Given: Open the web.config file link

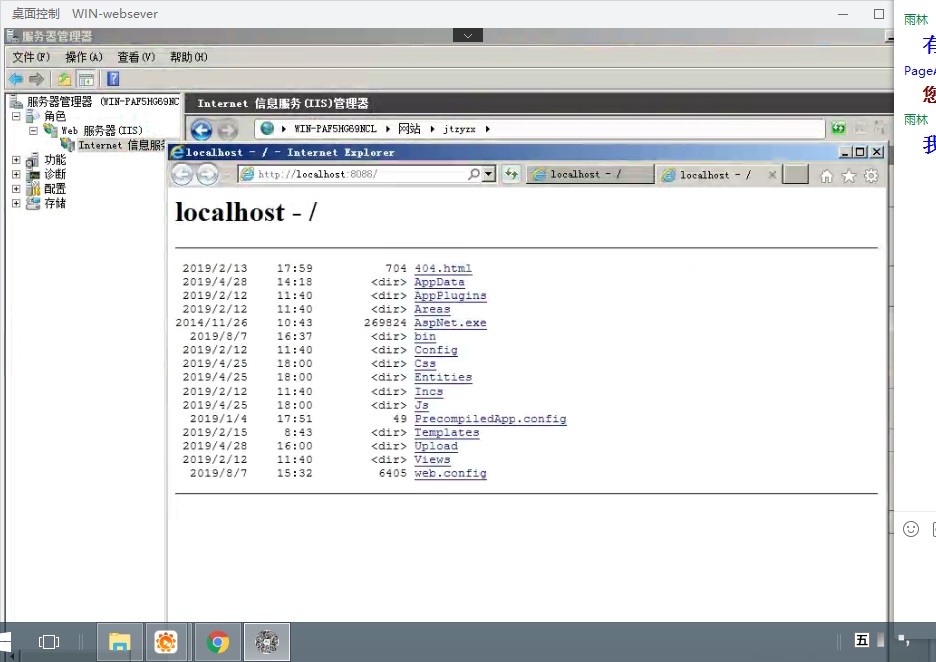Looking at the screenshot, I should click(450, 474).
